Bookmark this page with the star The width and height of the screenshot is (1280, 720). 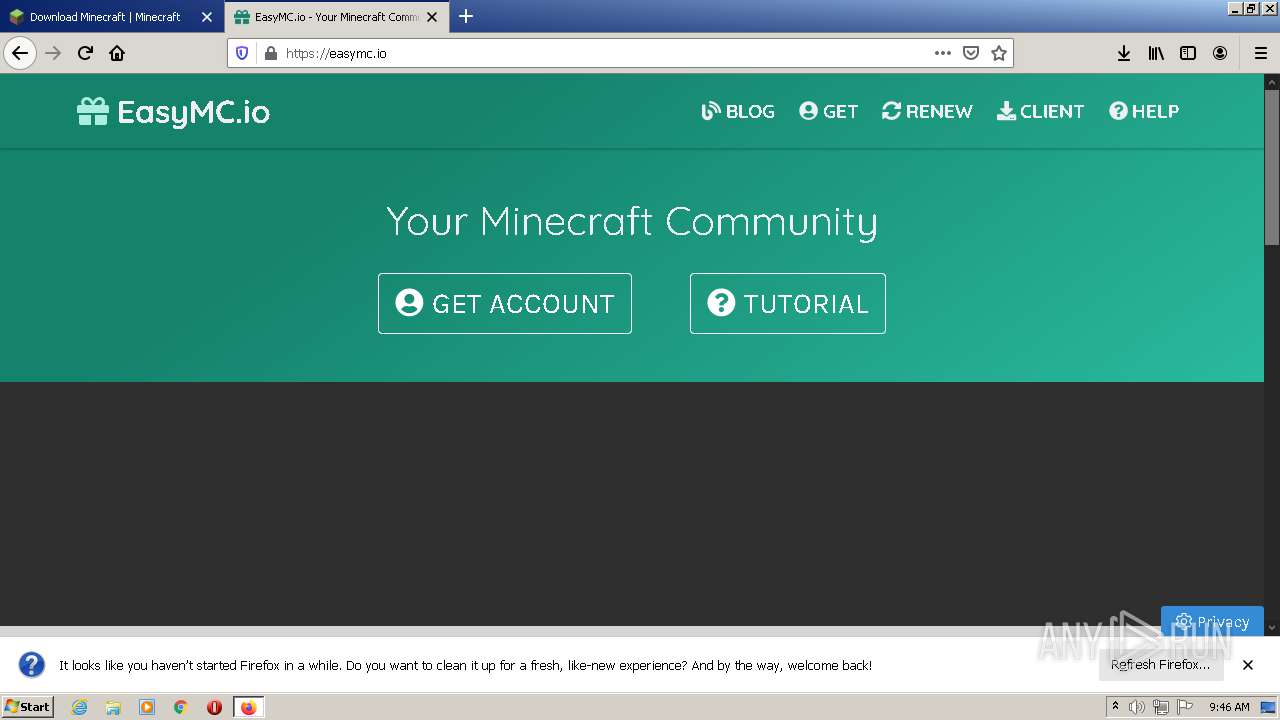point(998,53)
